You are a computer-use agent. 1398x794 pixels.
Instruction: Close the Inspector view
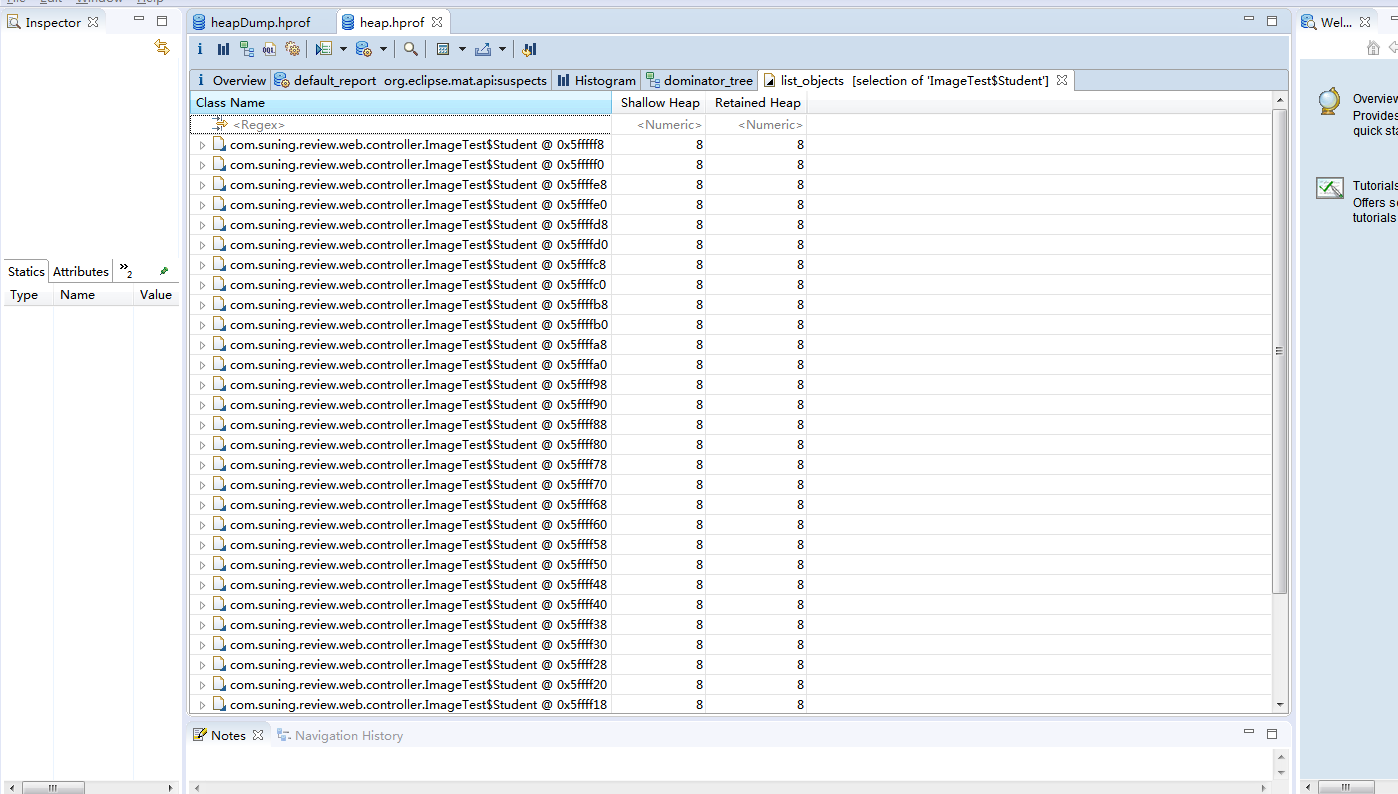pyautogui.click(x=93, y=22)
